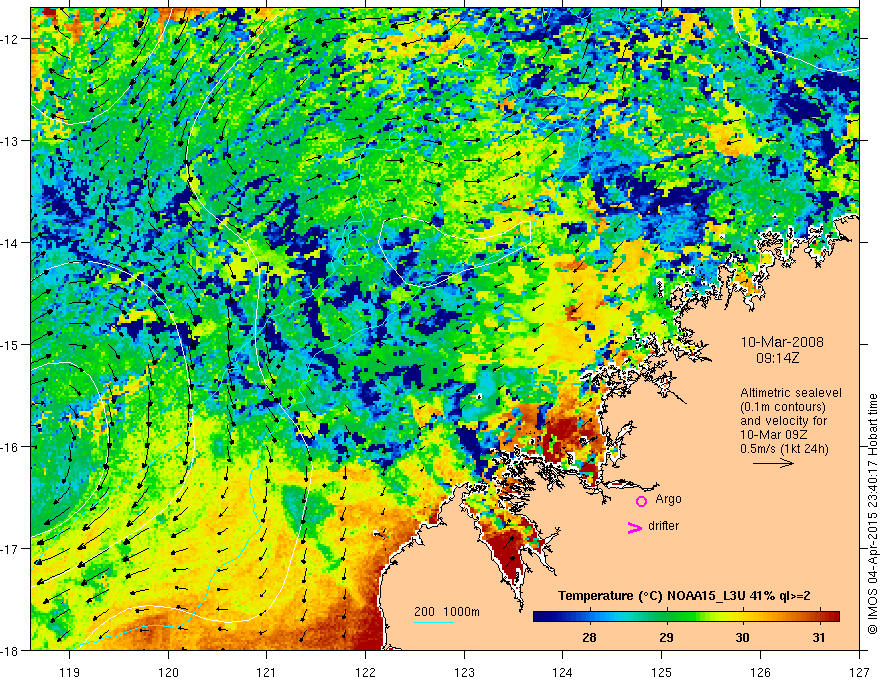Click the 'Argo' legend label

668,499
